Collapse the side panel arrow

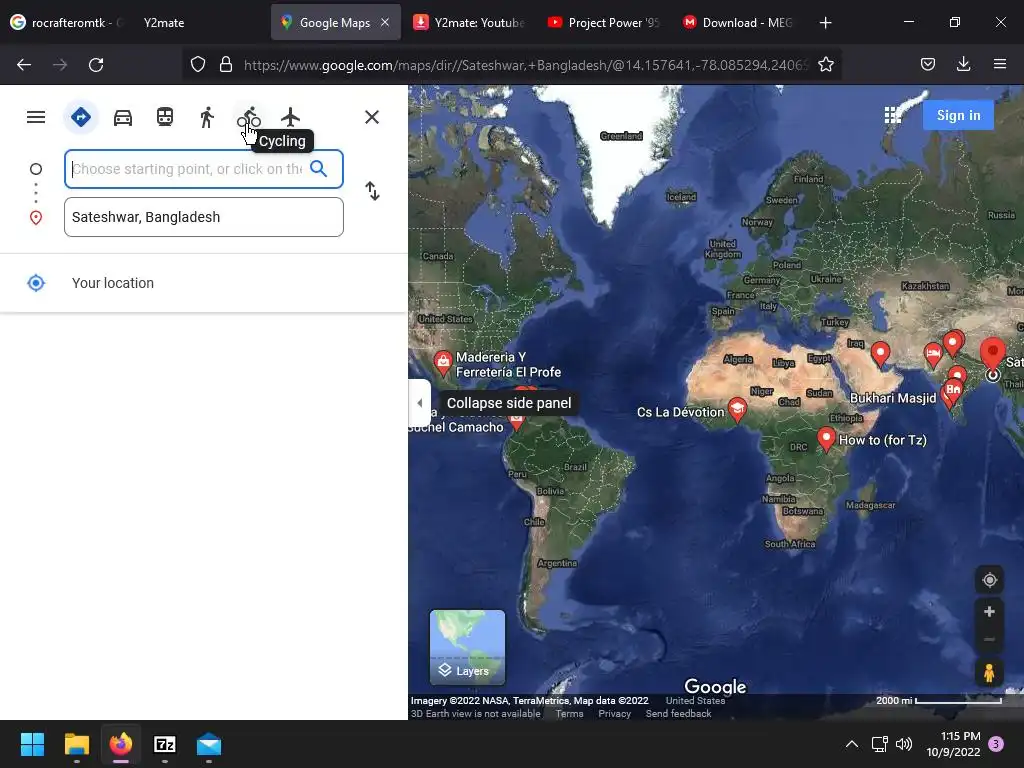coord(419,403)
